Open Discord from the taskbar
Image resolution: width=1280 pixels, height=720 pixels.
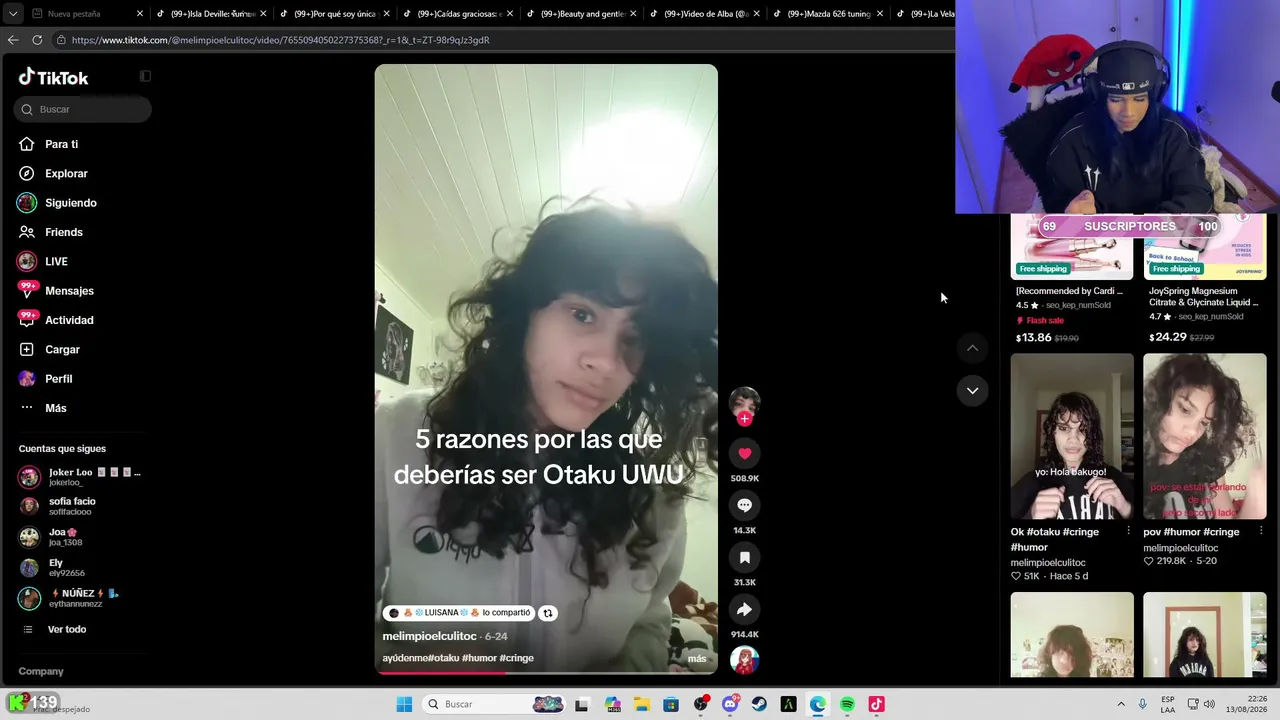click(730, 704)
